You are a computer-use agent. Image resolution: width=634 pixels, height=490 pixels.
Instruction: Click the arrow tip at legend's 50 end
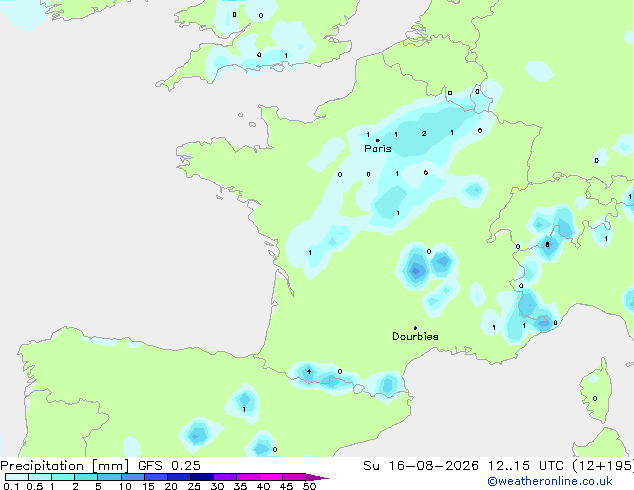(x=317, y=477)
